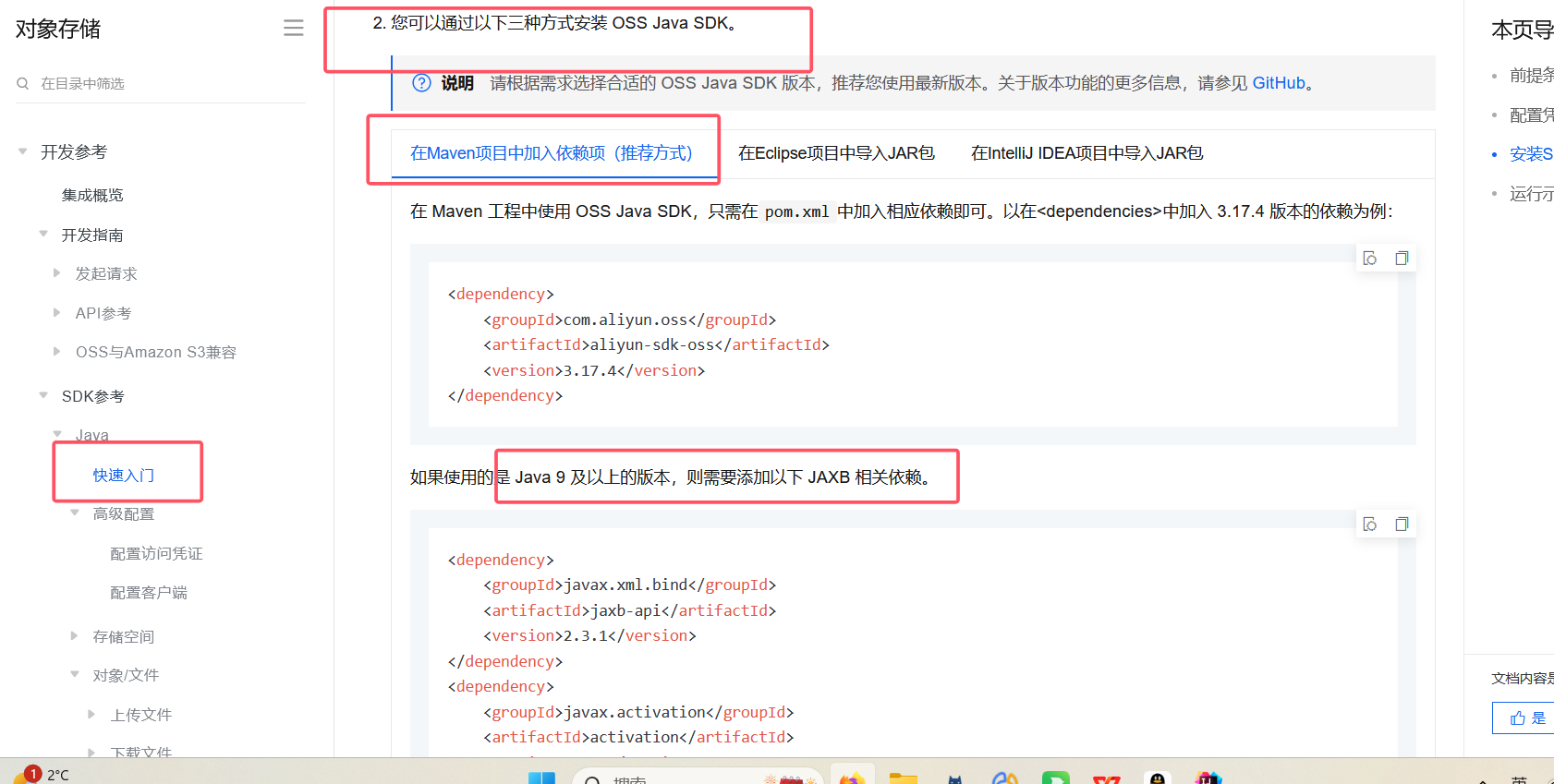The height and width of the screenshot is (784, 1554).
Task: Expand the API参考 tree node
Action: pyautogui.click(x=57, y=313)
